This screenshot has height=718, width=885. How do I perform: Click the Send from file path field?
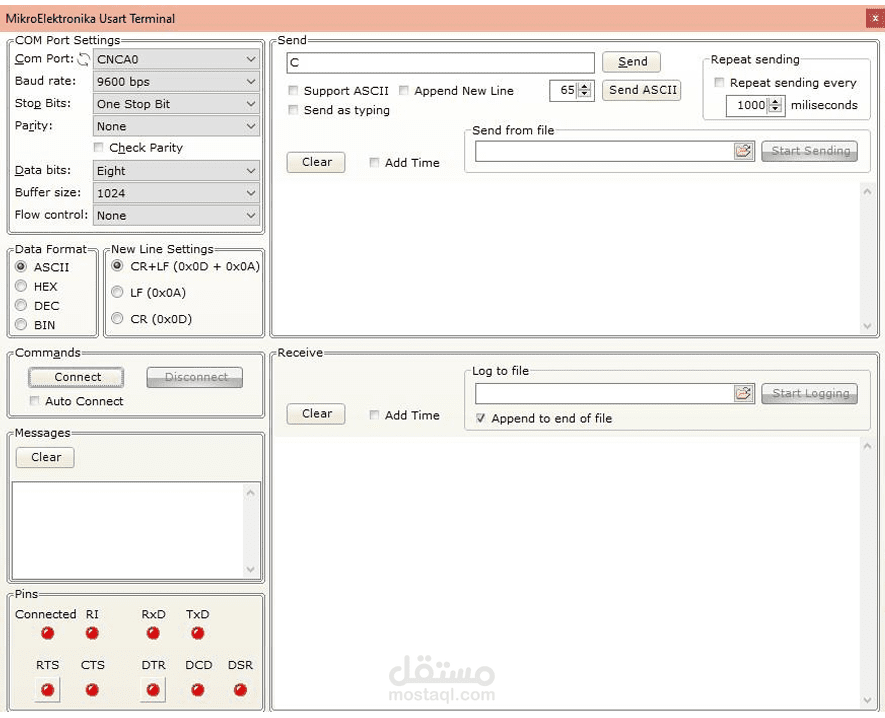(604, 151)
